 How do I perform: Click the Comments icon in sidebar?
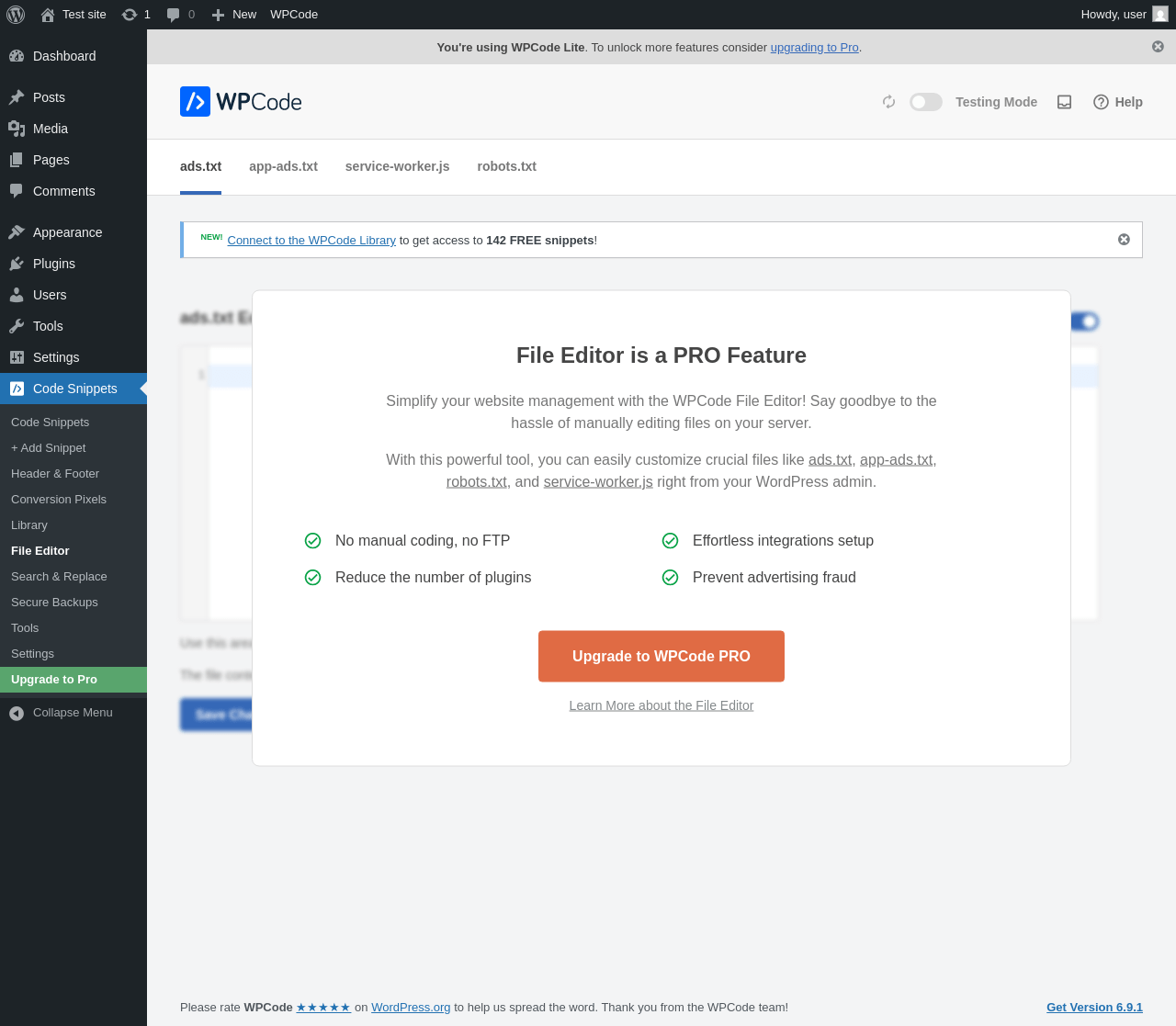[x=17, y=191]
